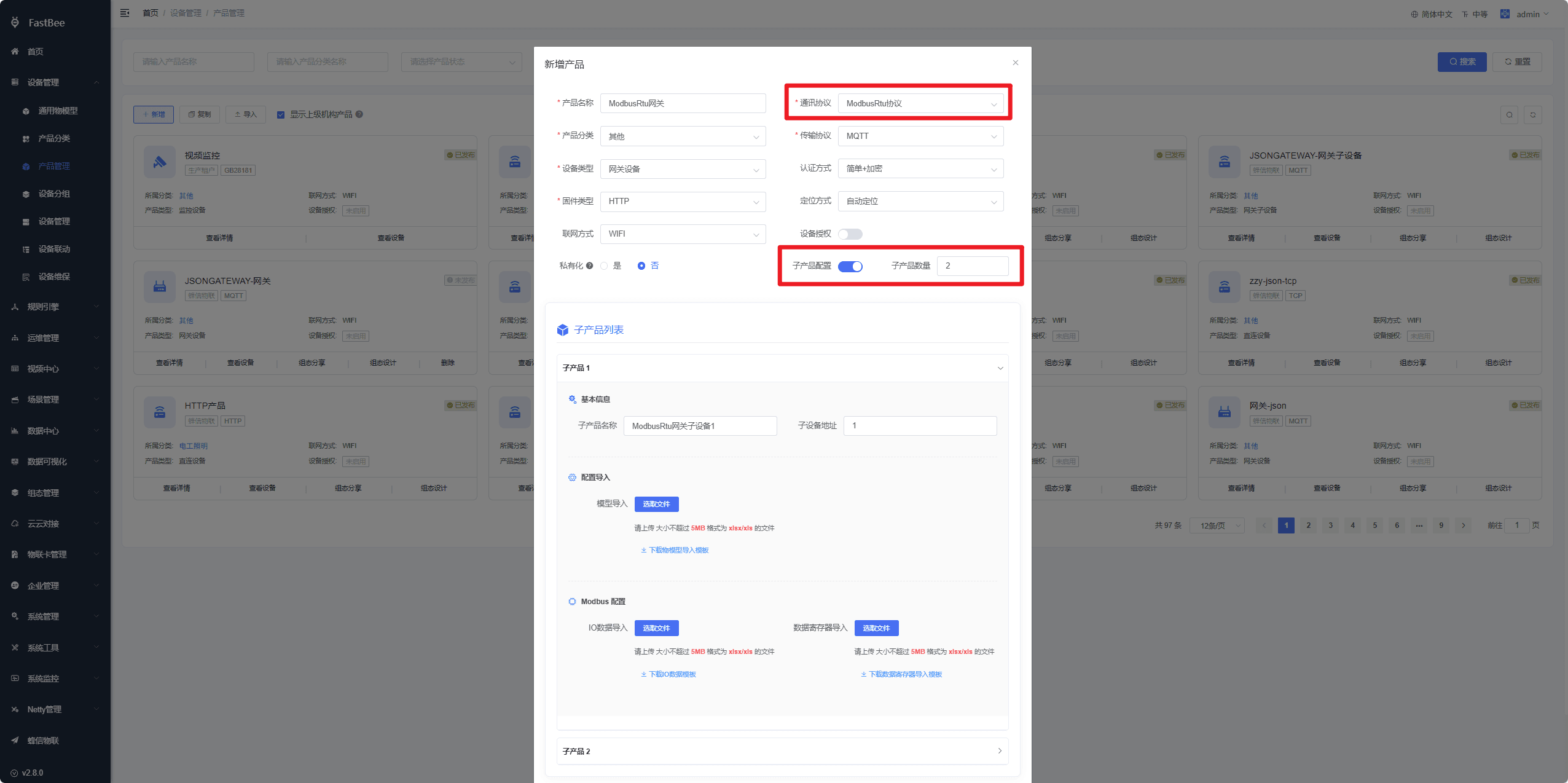This screenshot has height=783, width=1568.
Task: Expand 规则引擎 sidebar menu
Action: coord(55,307)
